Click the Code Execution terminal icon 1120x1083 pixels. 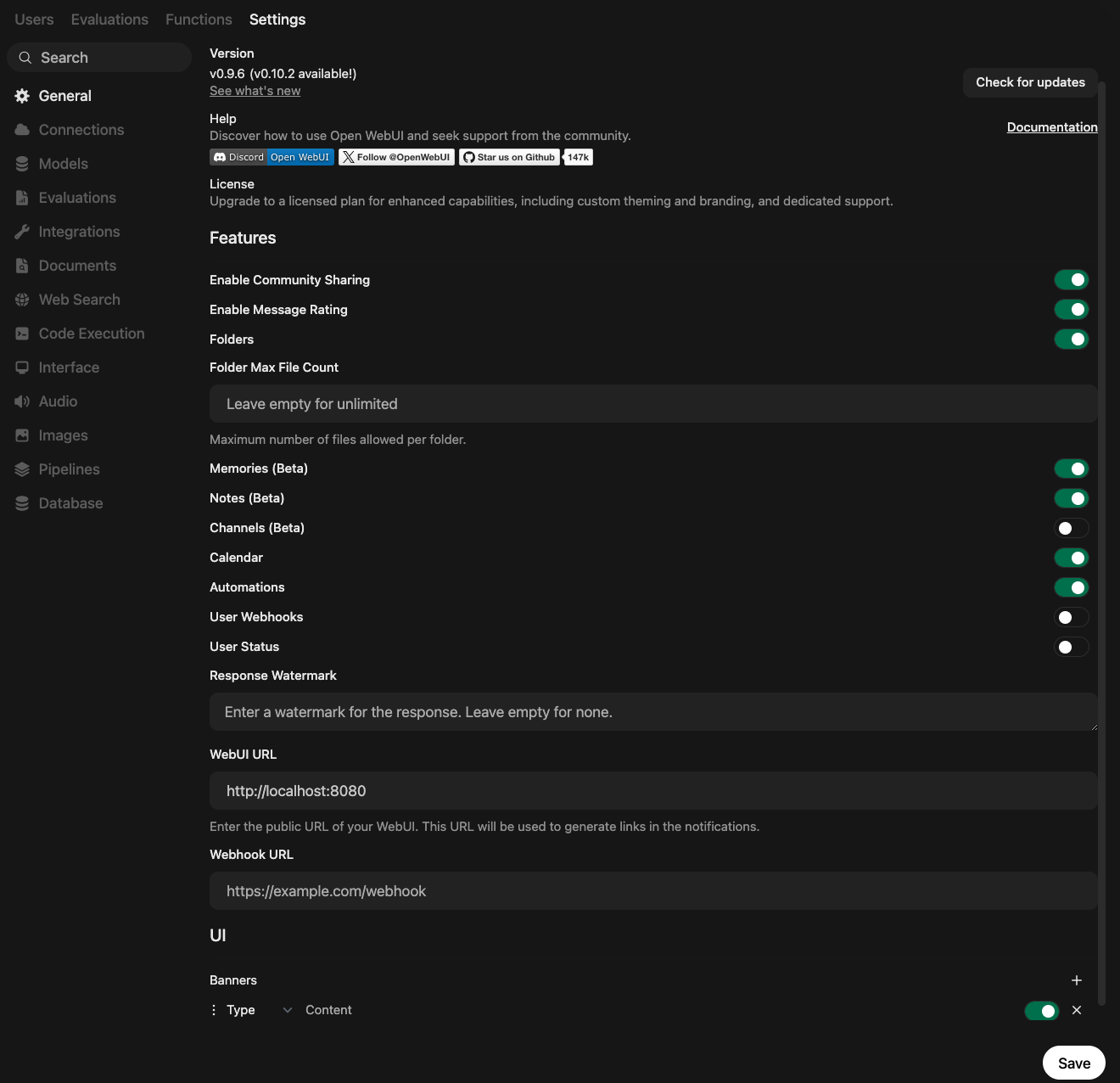click(x=22, y=334)
